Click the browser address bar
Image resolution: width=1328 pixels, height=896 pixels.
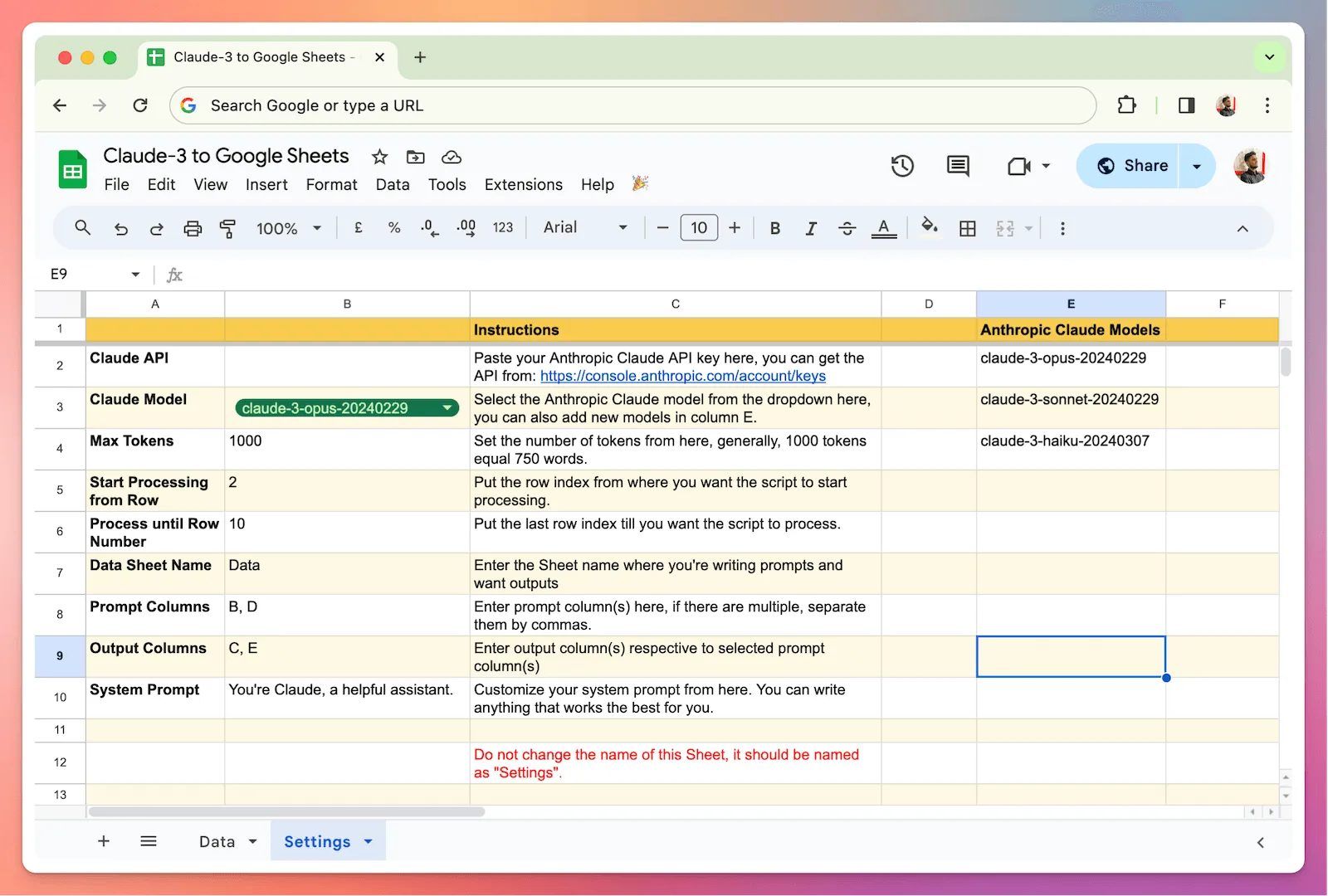pos(632,105)
